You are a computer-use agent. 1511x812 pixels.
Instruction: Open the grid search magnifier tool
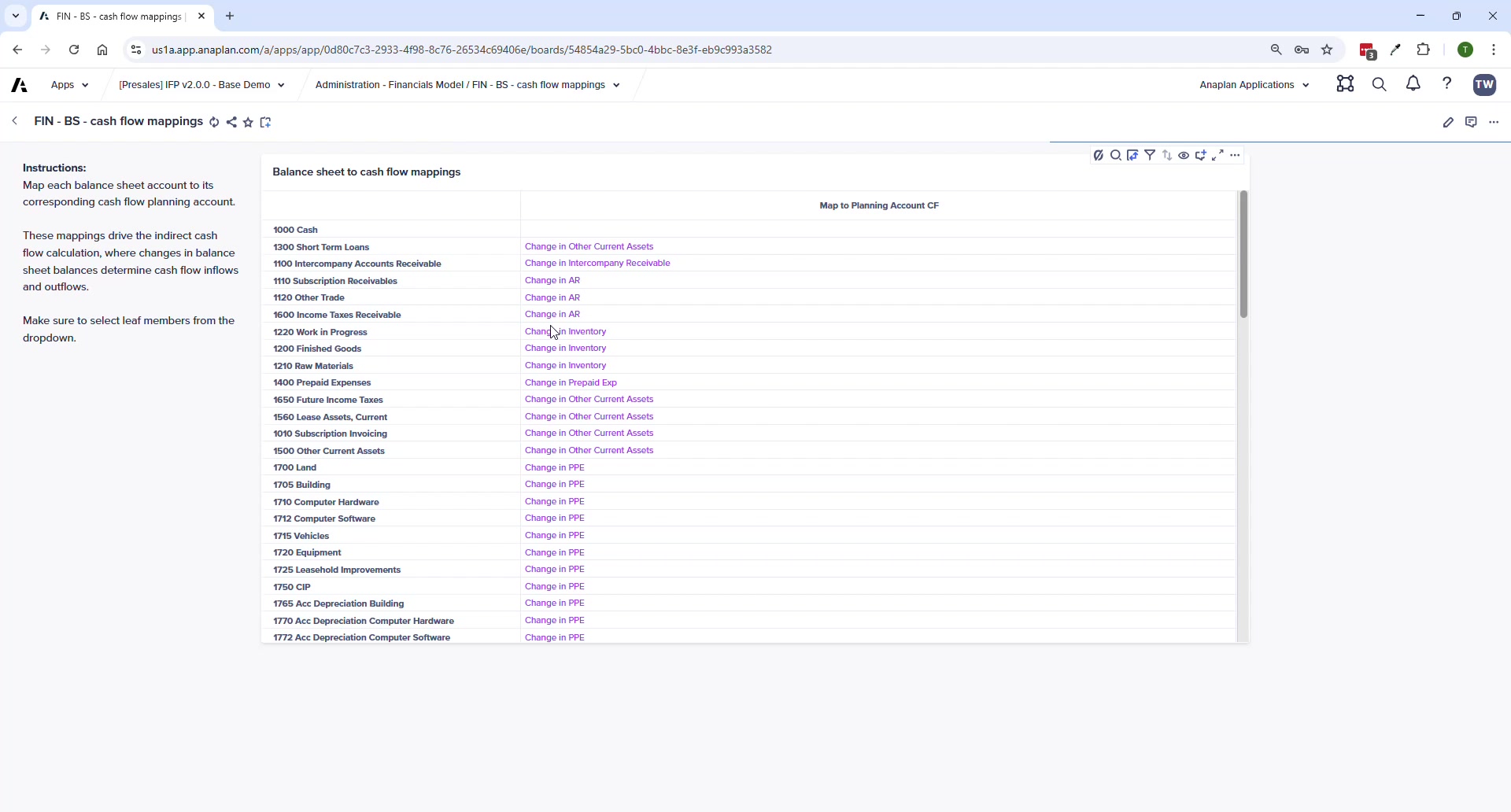[x=1116, y=156]
